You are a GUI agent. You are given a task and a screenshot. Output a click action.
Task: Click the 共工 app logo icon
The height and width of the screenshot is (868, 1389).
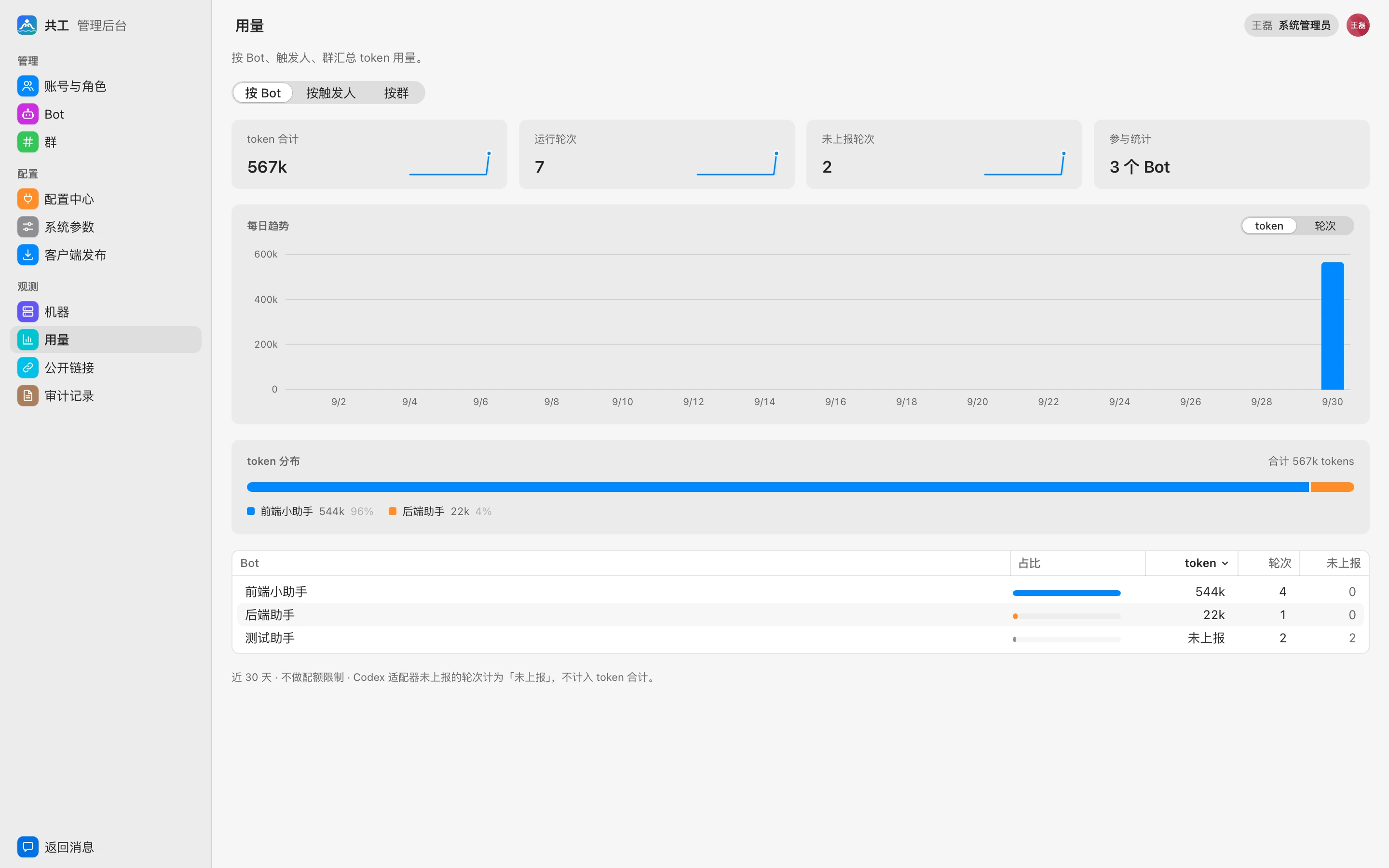tap(27, 25)
